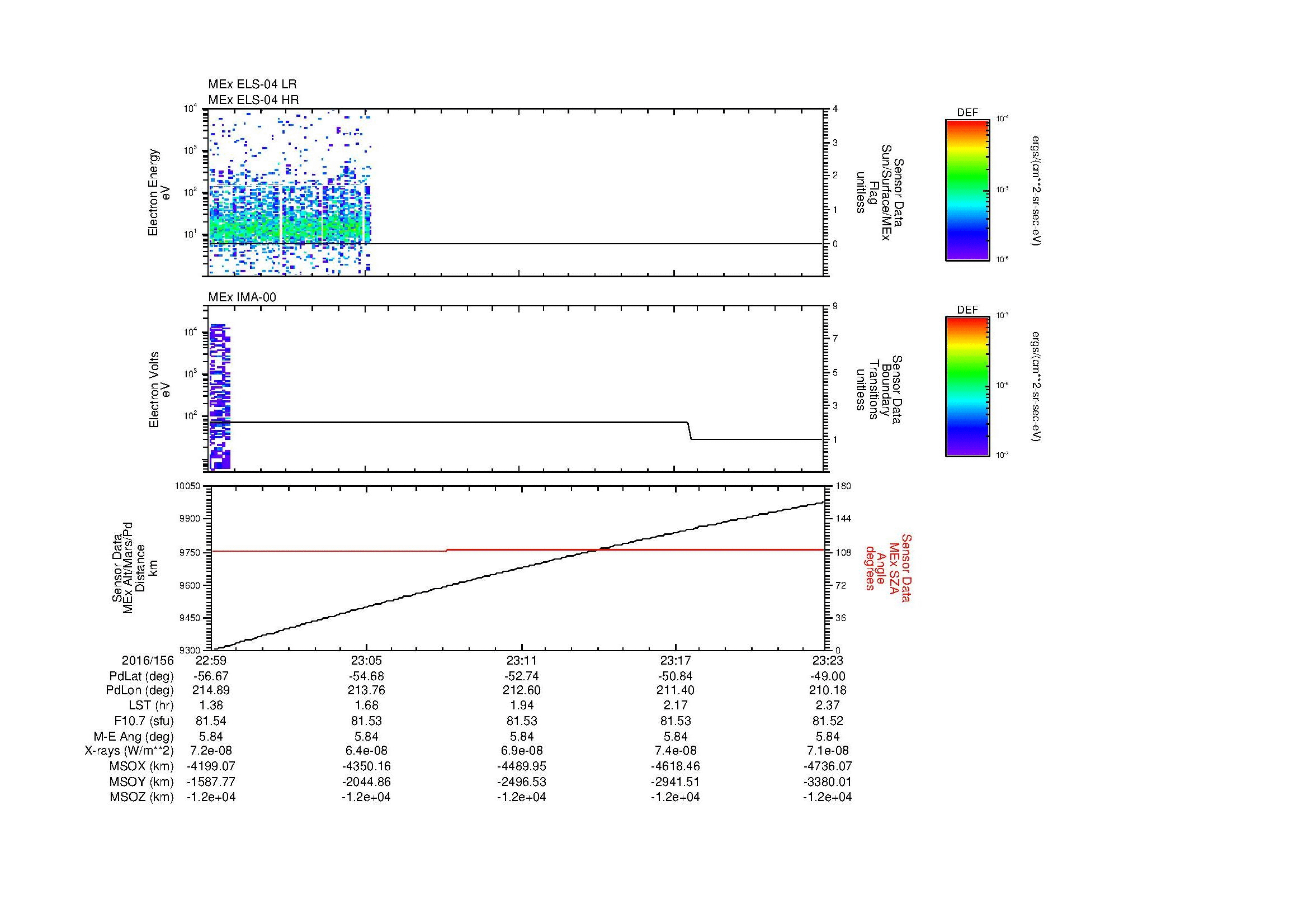Click the Sun/Surface/MEx Flag axis label
Viewport: 1308px width, 924px height.
point(880,192)
